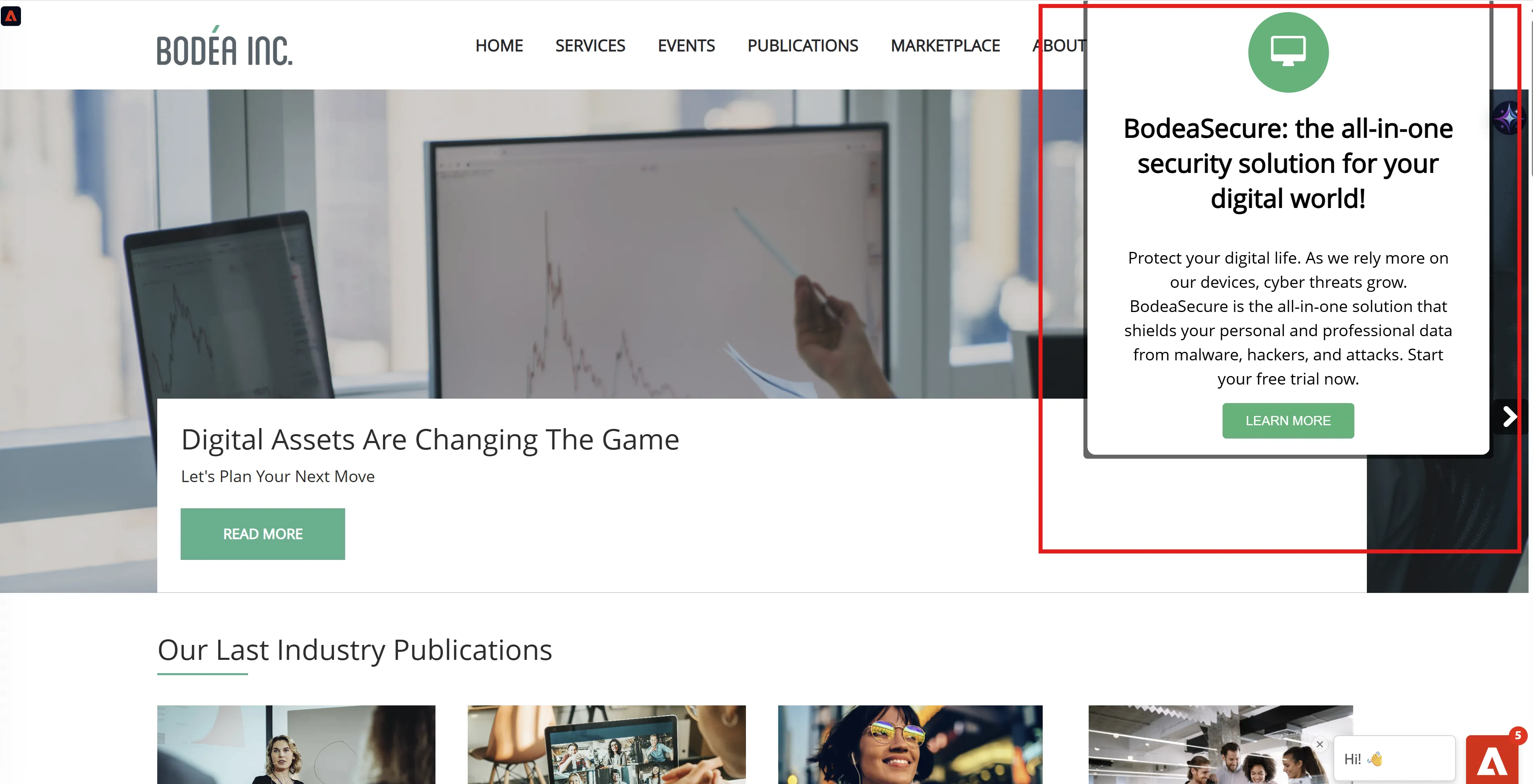
Task: Click the READ MORE button
Action: pyautogui.click(x=262, y=534)
